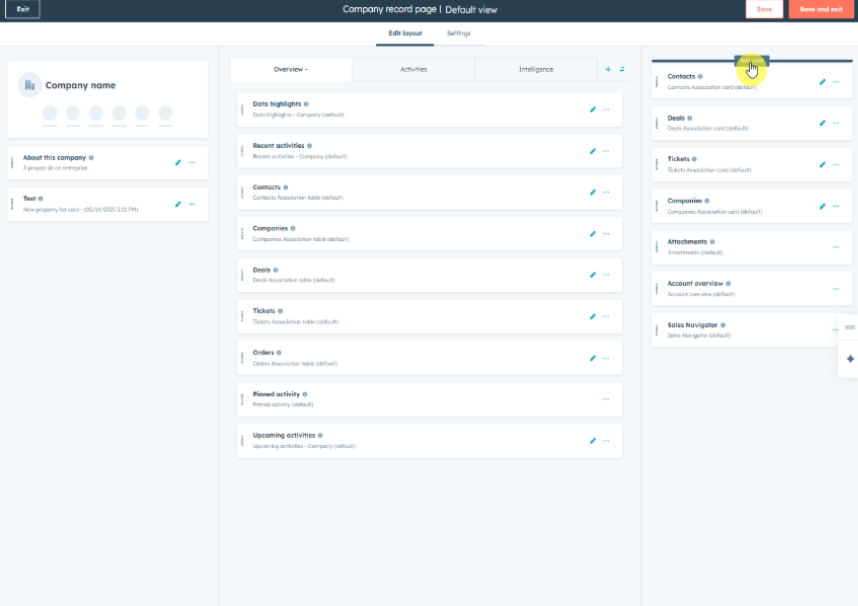Edit the Deals card in the right sidebar
The image size is (858, 606).
click(822, 123)
